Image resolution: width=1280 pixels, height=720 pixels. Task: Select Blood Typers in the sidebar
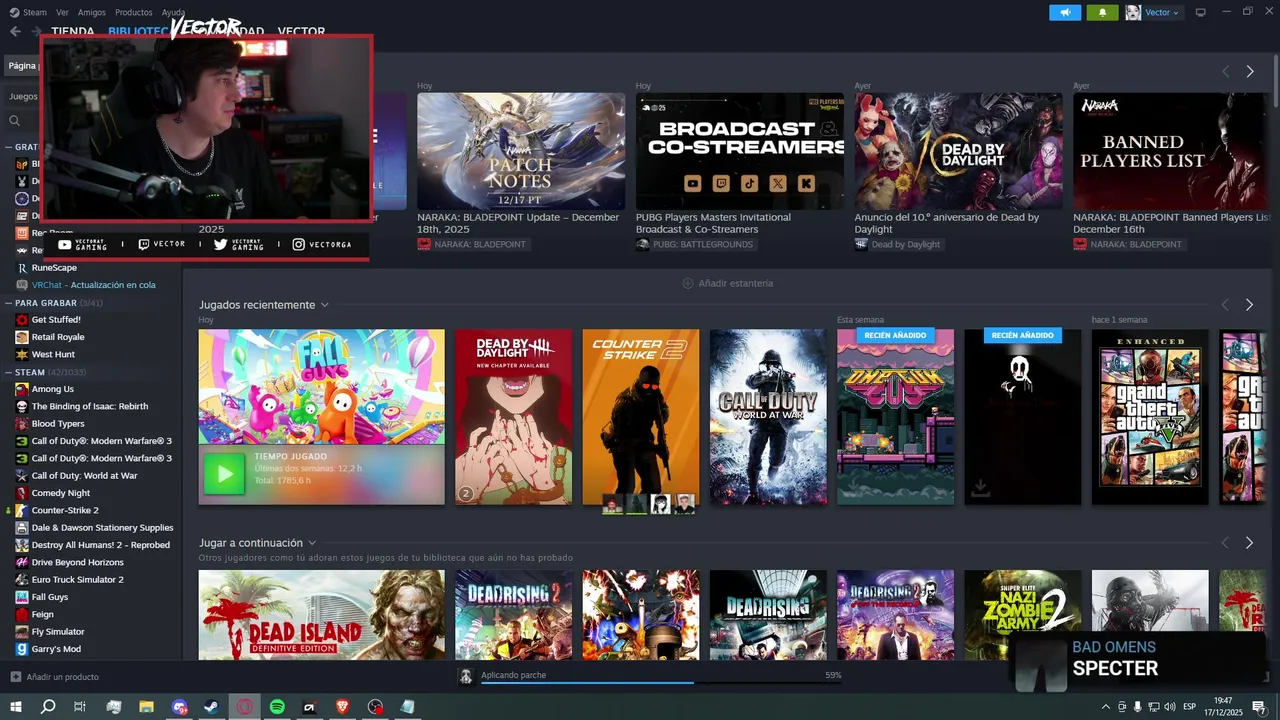click(x=58, y=424)
